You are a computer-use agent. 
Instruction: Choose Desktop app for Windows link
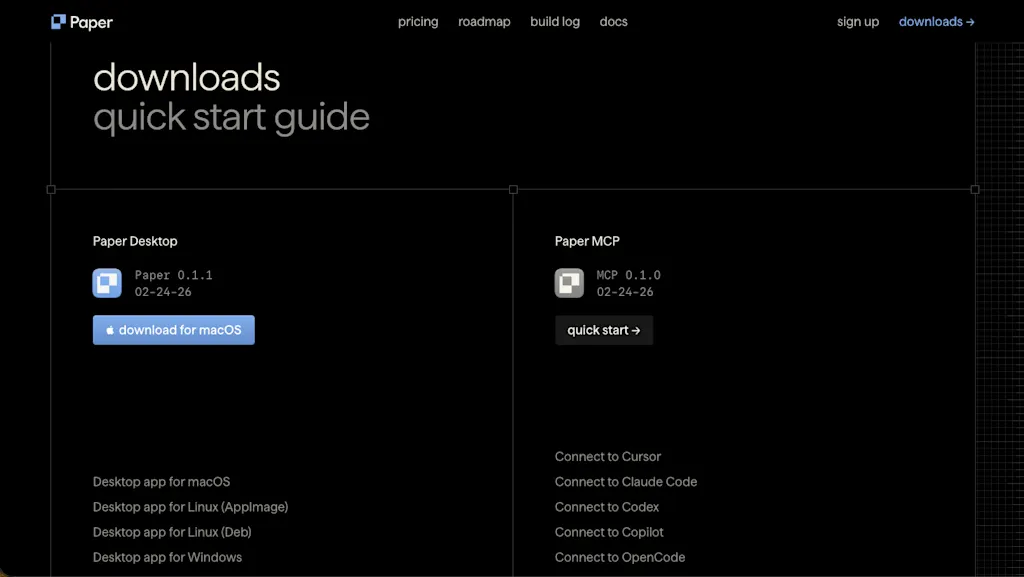pos(167,557)
